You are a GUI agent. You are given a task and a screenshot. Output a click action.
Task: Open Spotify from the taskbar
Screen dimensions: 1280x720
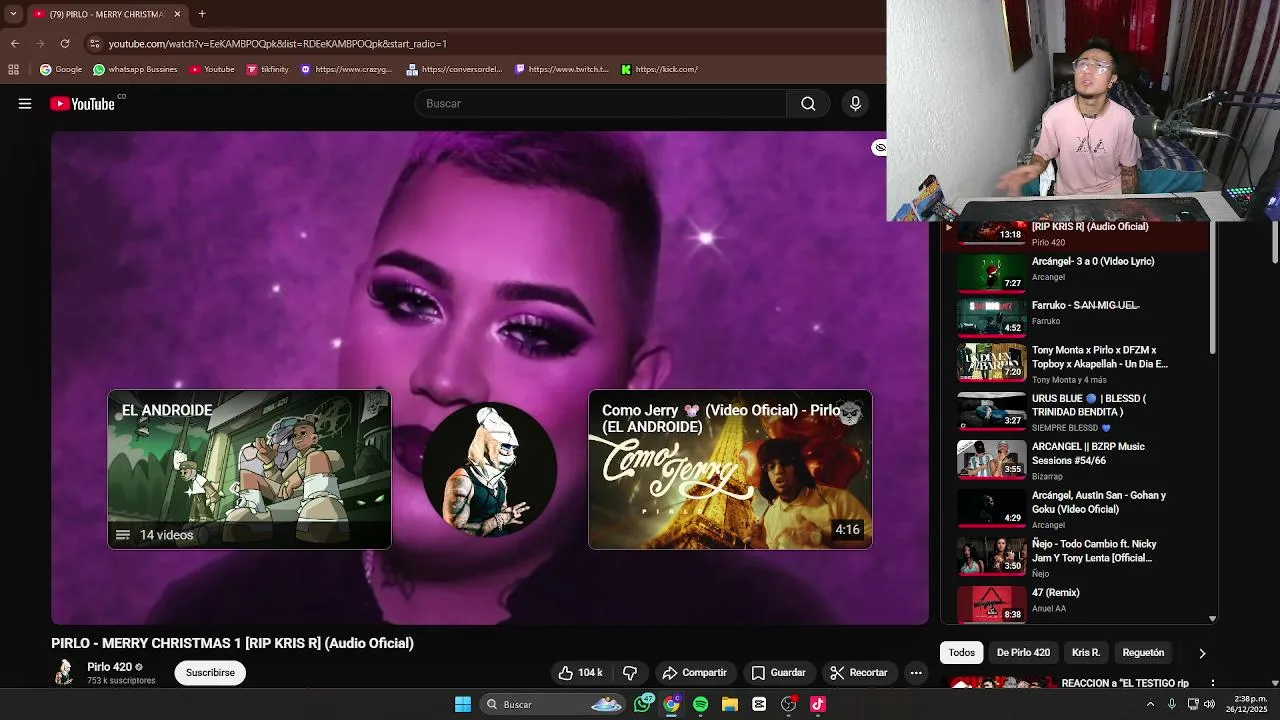[x=701, y=704]
